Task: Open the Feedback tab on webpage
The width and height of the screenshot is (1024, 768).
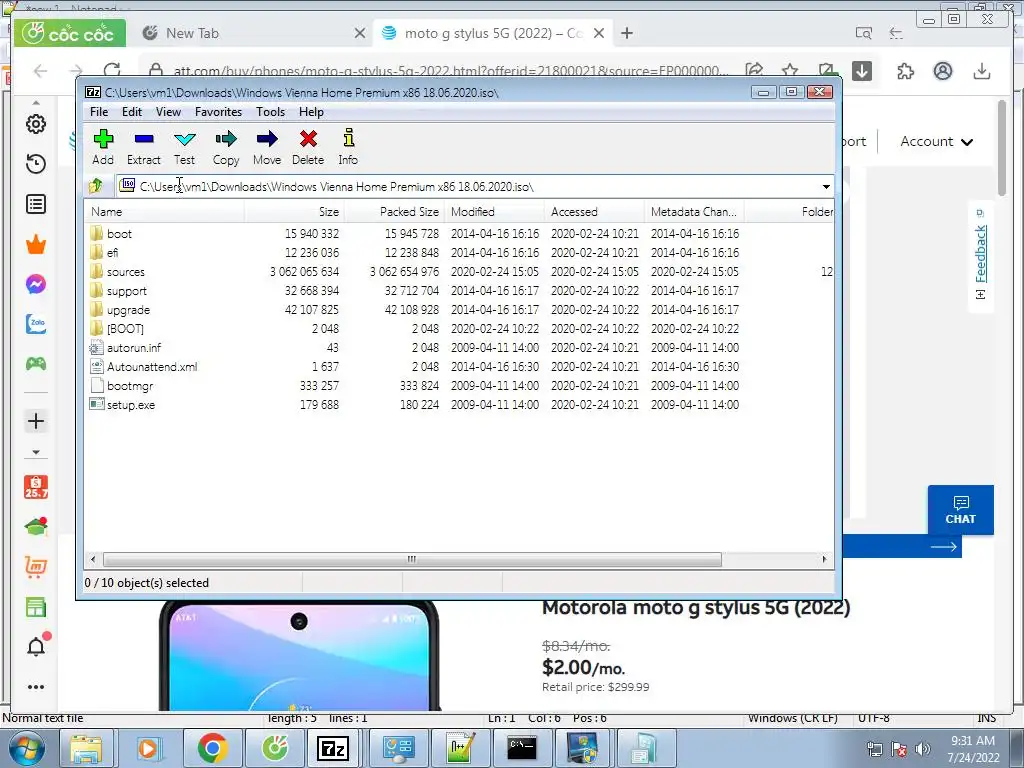Action: [980, 255]
